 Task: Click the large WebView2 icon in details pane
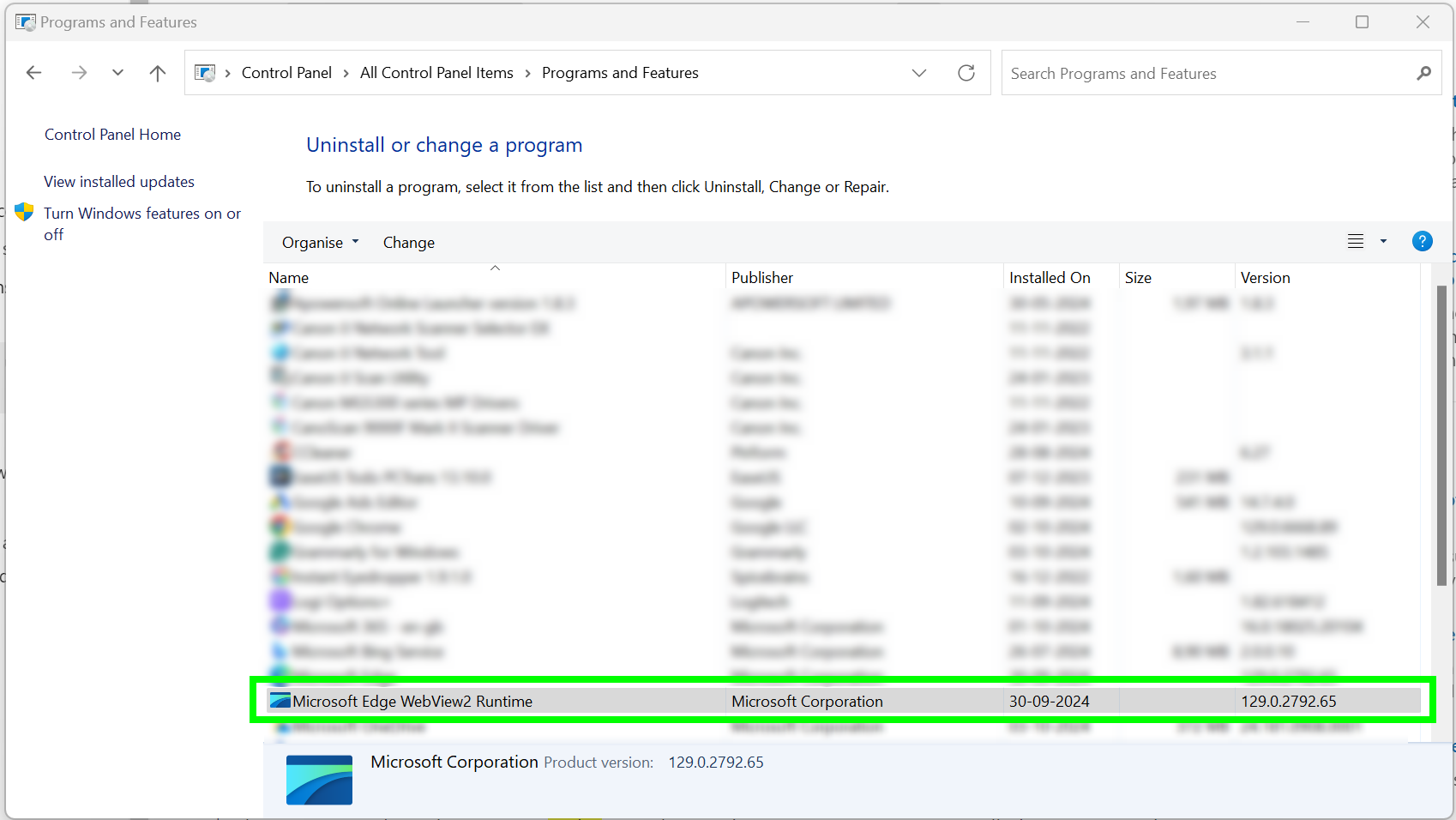[319, 780]
